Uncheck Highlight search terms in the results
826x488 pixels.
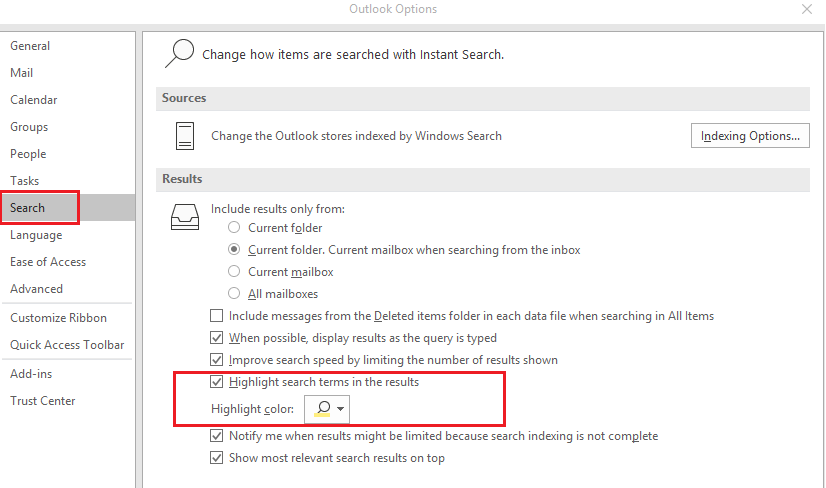217,382
